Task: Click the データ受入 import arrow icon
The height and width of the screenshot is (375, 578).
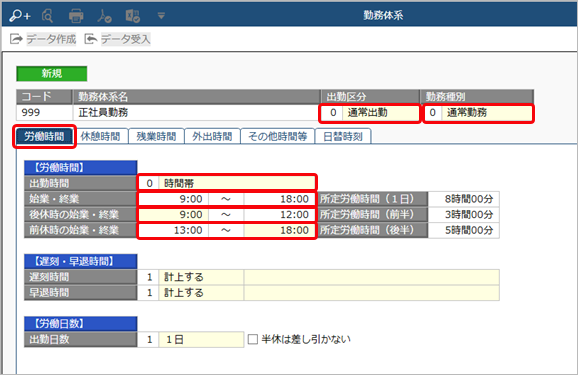Action: tap(91, 39)
